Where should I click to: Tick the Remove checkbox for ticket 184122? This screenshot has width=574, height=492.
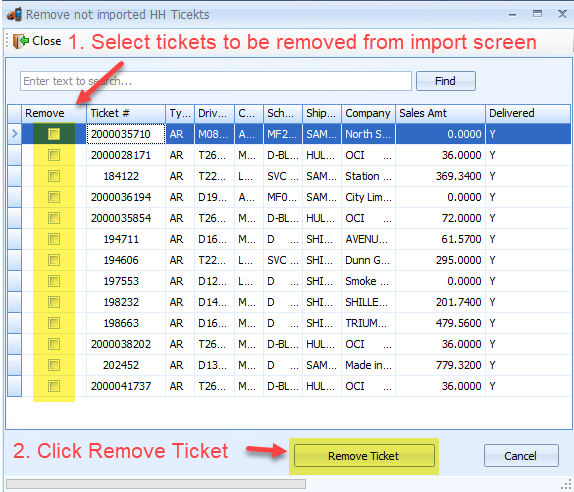tap(54, 176)
